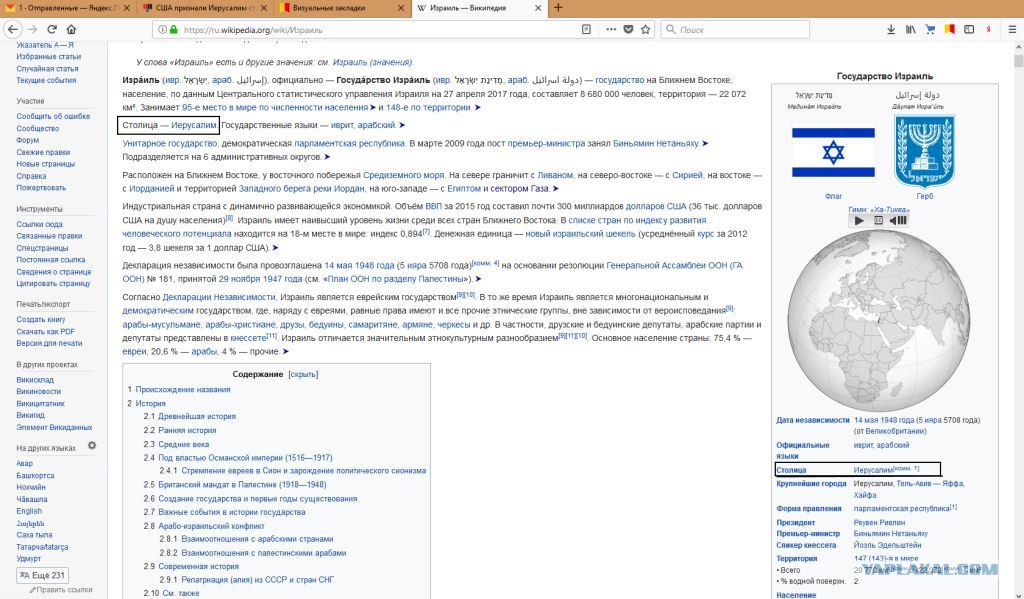Click the Поиск search field

tap(735, 29)
